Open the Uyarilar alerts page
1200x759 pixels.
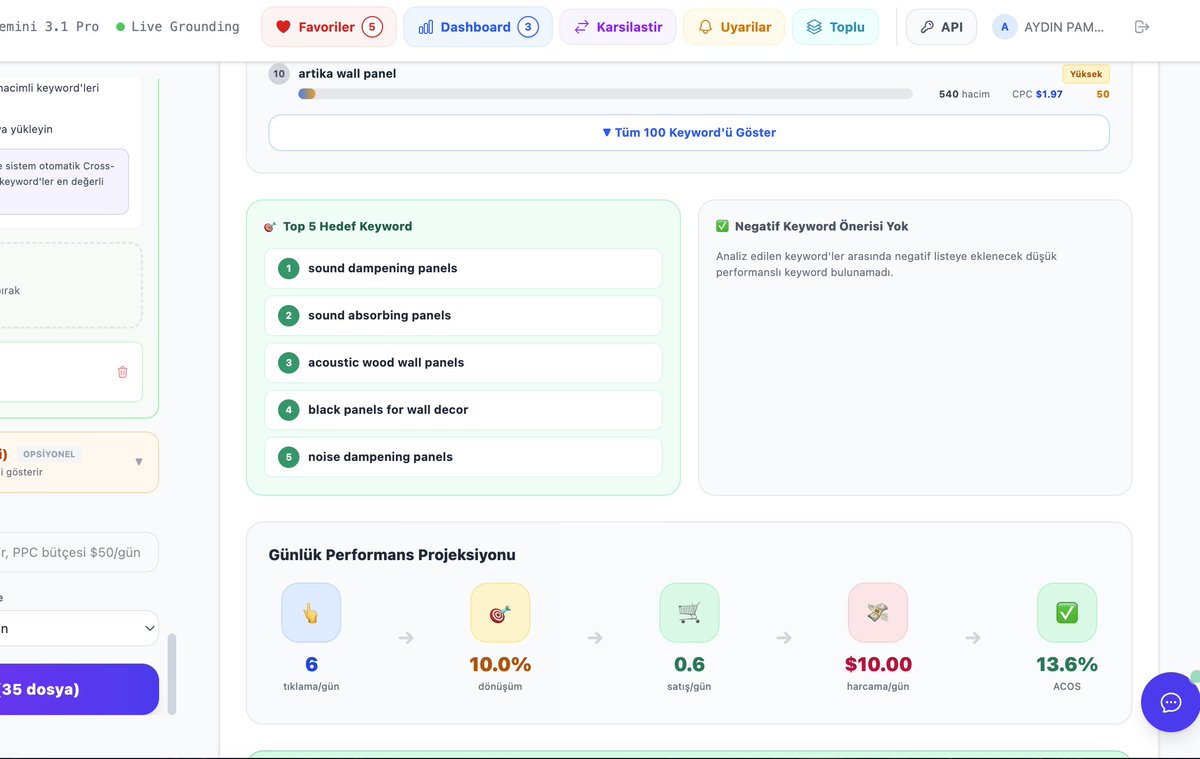[734, 27]
